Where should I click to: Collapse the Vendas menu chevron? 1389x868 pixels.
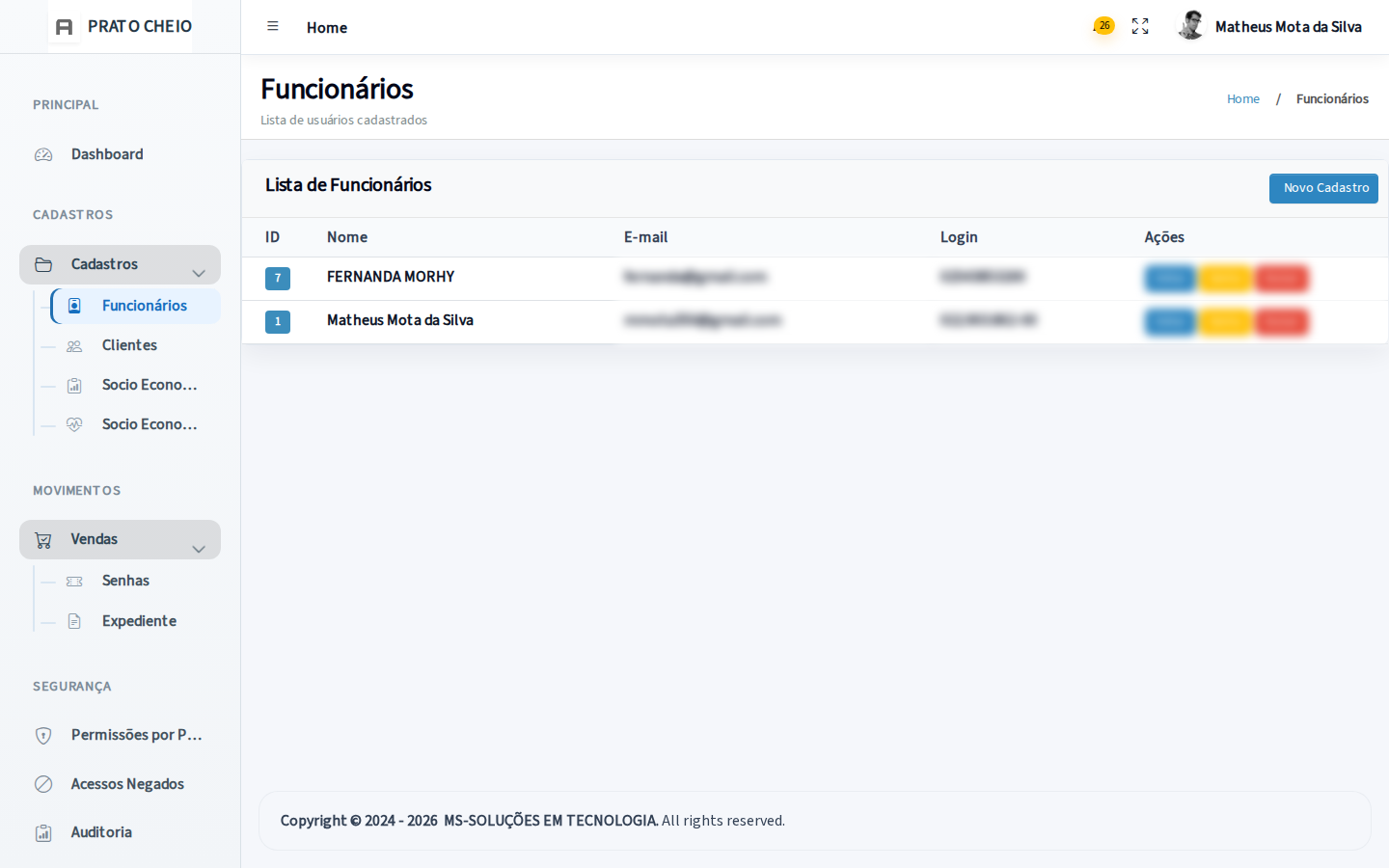[x=199, y=549]
